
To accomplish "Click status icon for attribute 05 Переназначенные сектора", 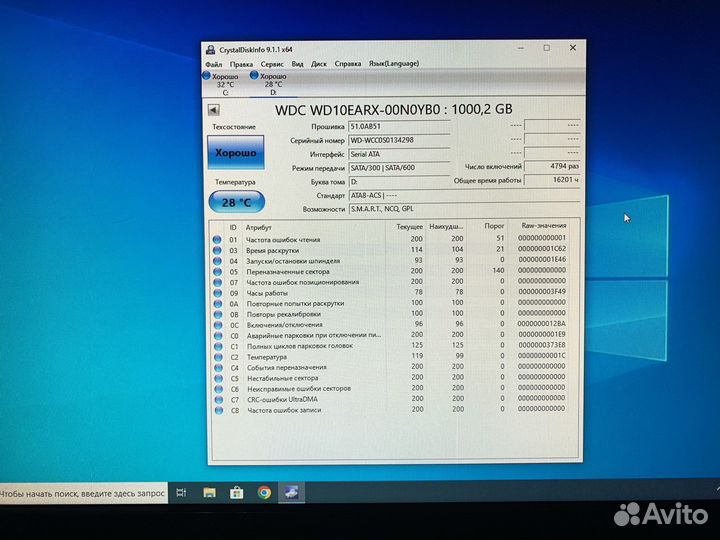I will (217, 271).
